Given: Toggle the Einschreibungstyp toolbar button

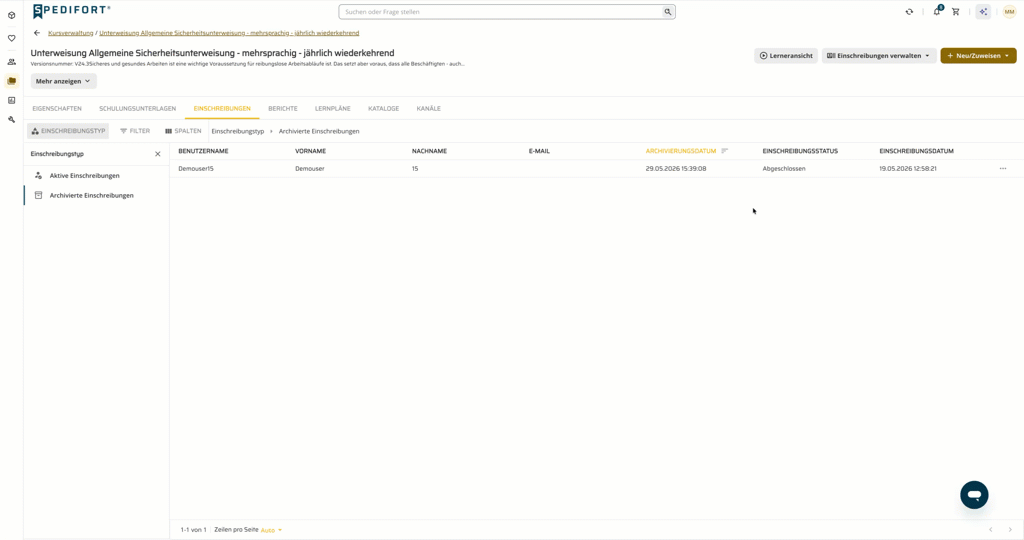Looking at the screenshot, I should [68, 131].
